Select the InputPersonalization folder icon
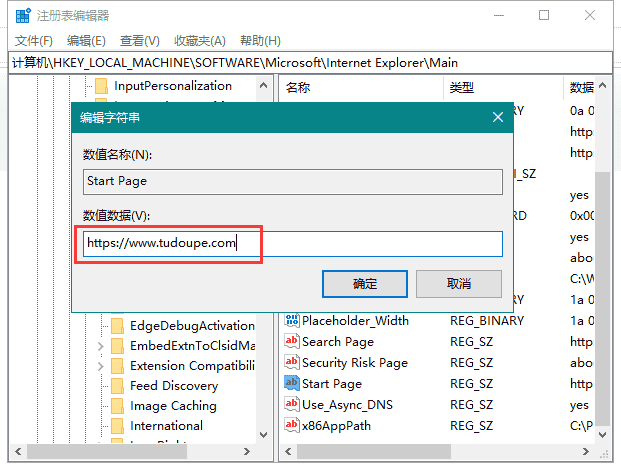 coord(101,86)
